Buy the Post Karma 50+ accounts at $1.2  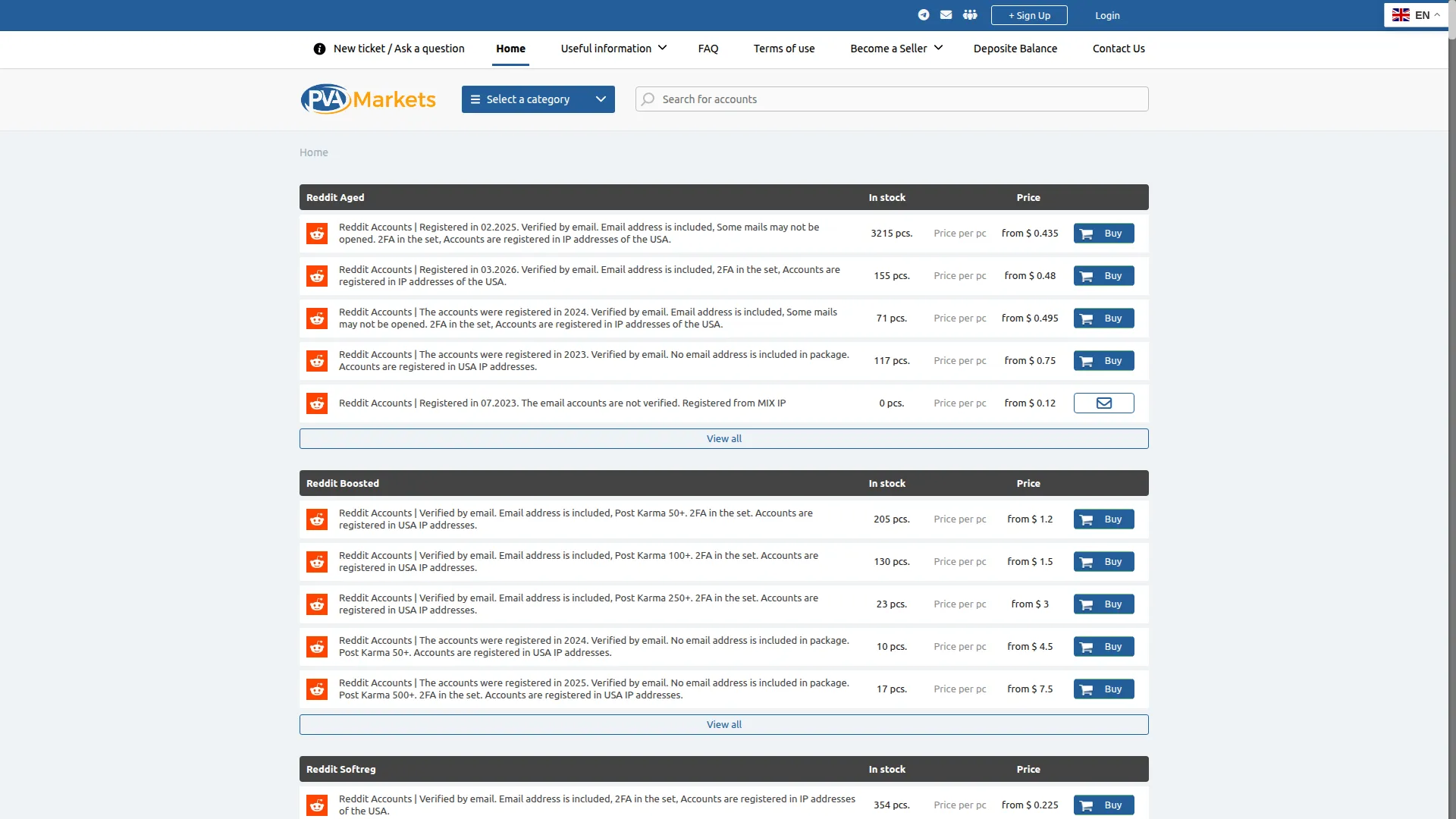pyautogui.click(x=1104, y=519)
